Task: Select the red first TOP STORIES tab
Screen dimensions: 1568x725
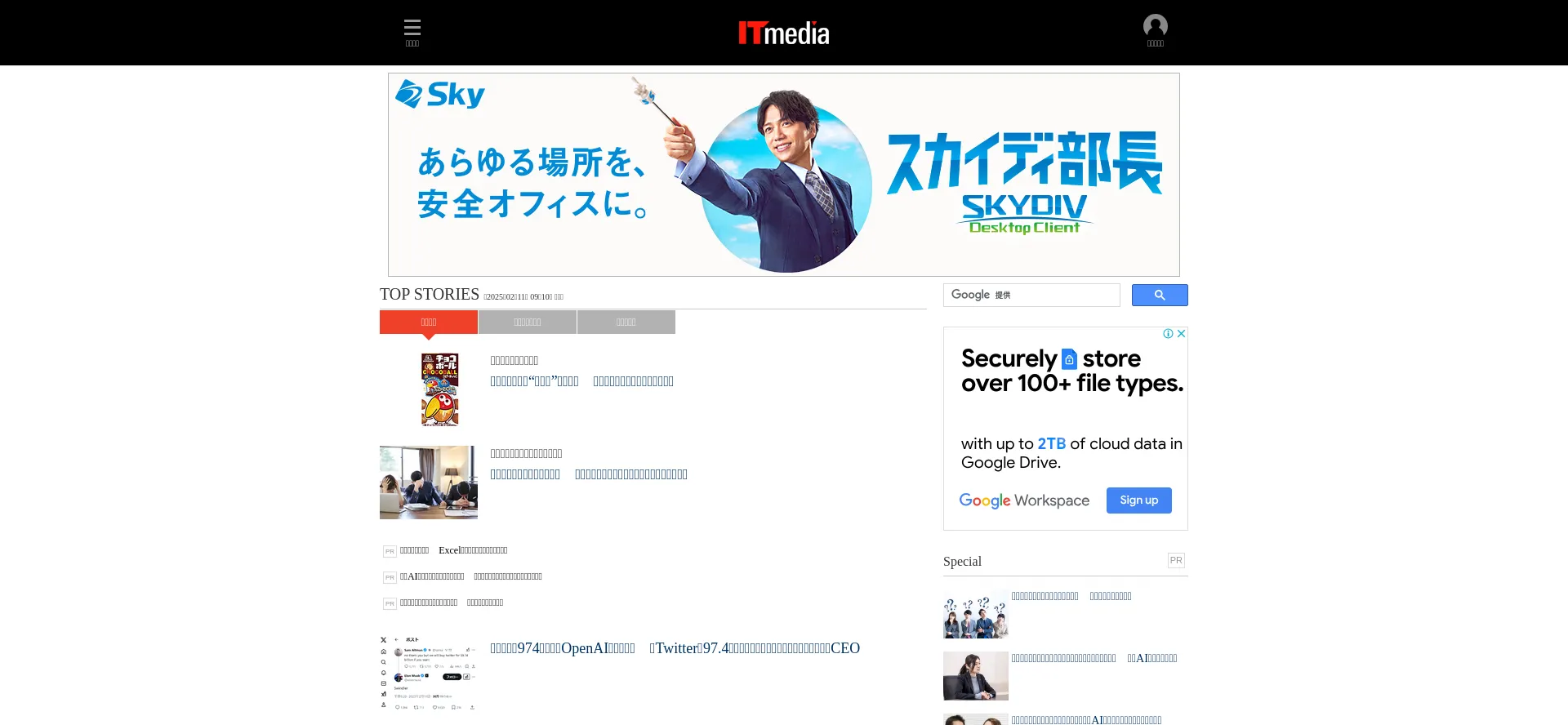Action: click(429, 322)
